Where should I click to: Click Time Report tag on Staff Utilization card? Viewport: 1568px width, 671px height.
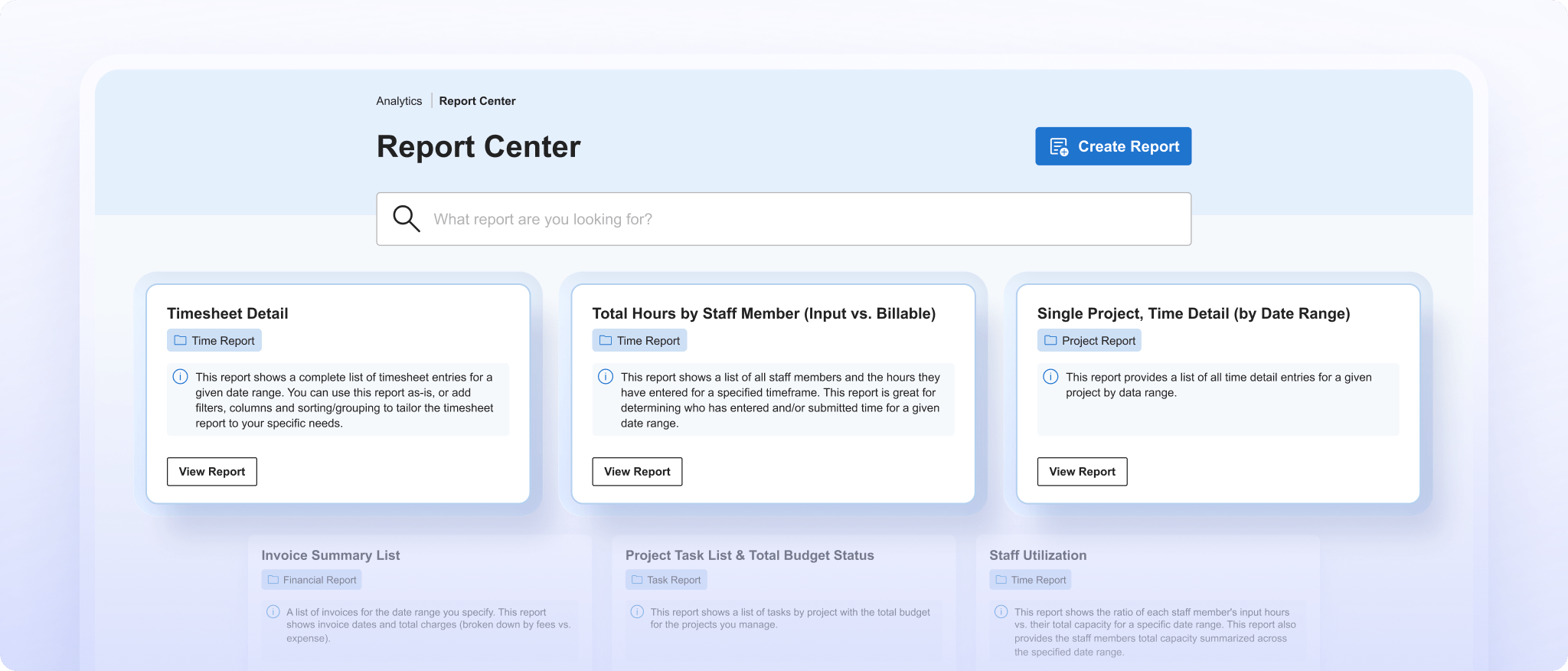point(1030,580)
